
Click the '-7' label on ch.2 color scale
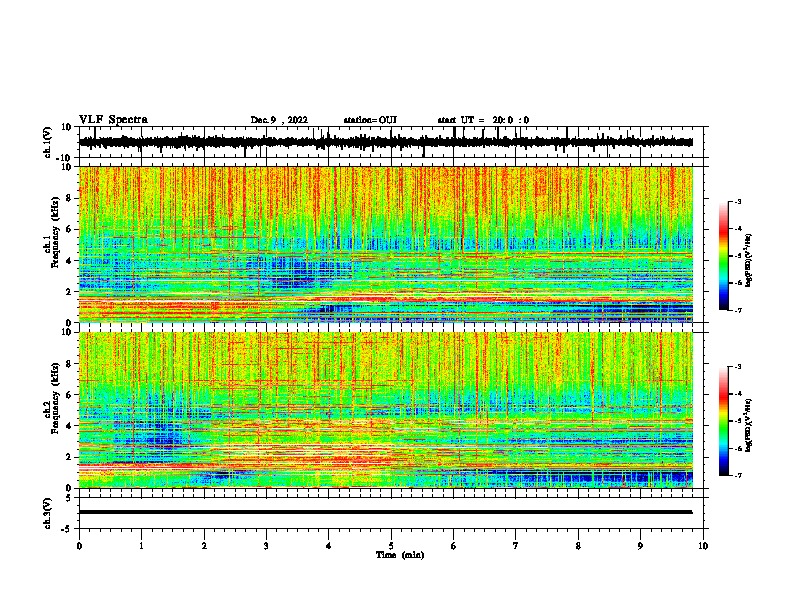(737, 476)
